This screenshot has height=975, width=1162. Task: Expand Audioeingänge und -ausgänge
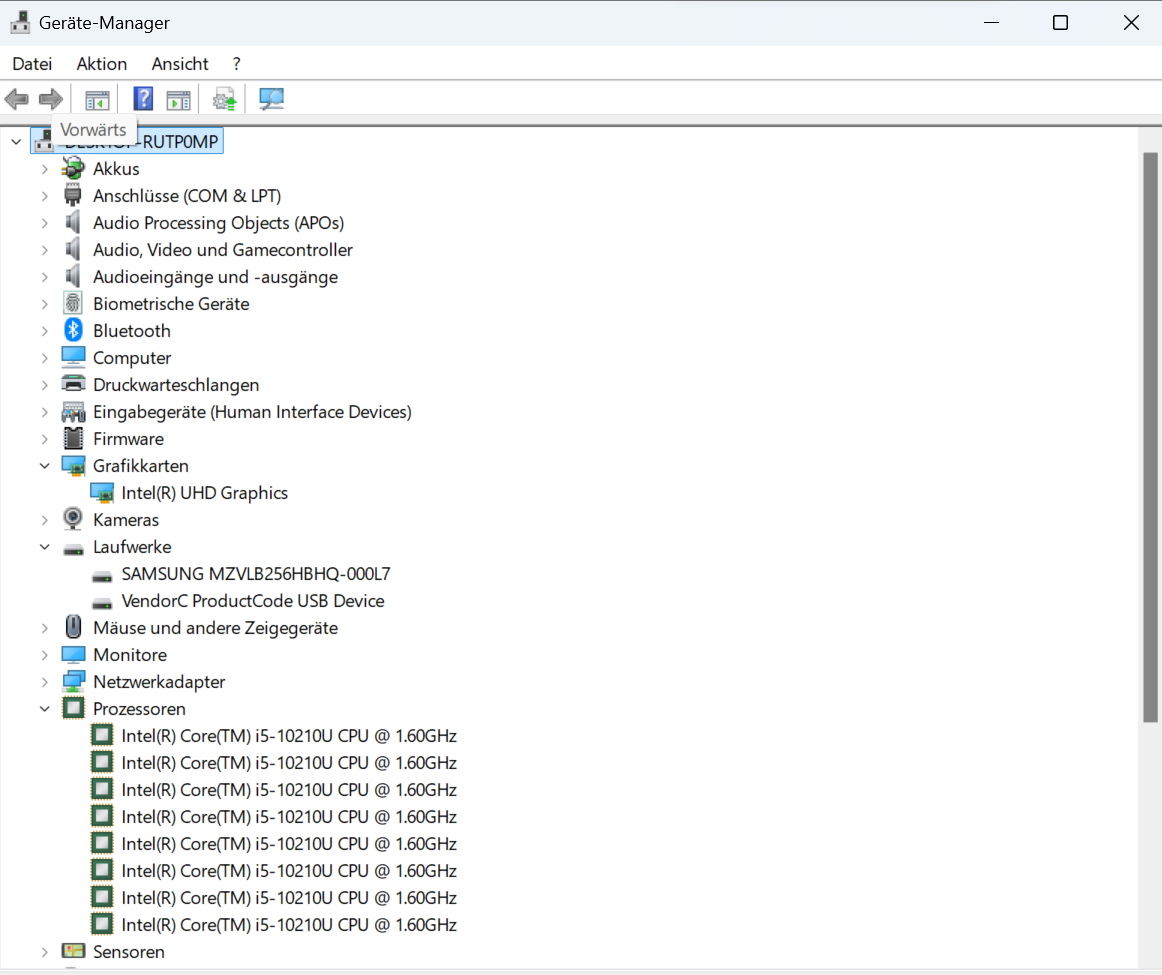(44, 277)
